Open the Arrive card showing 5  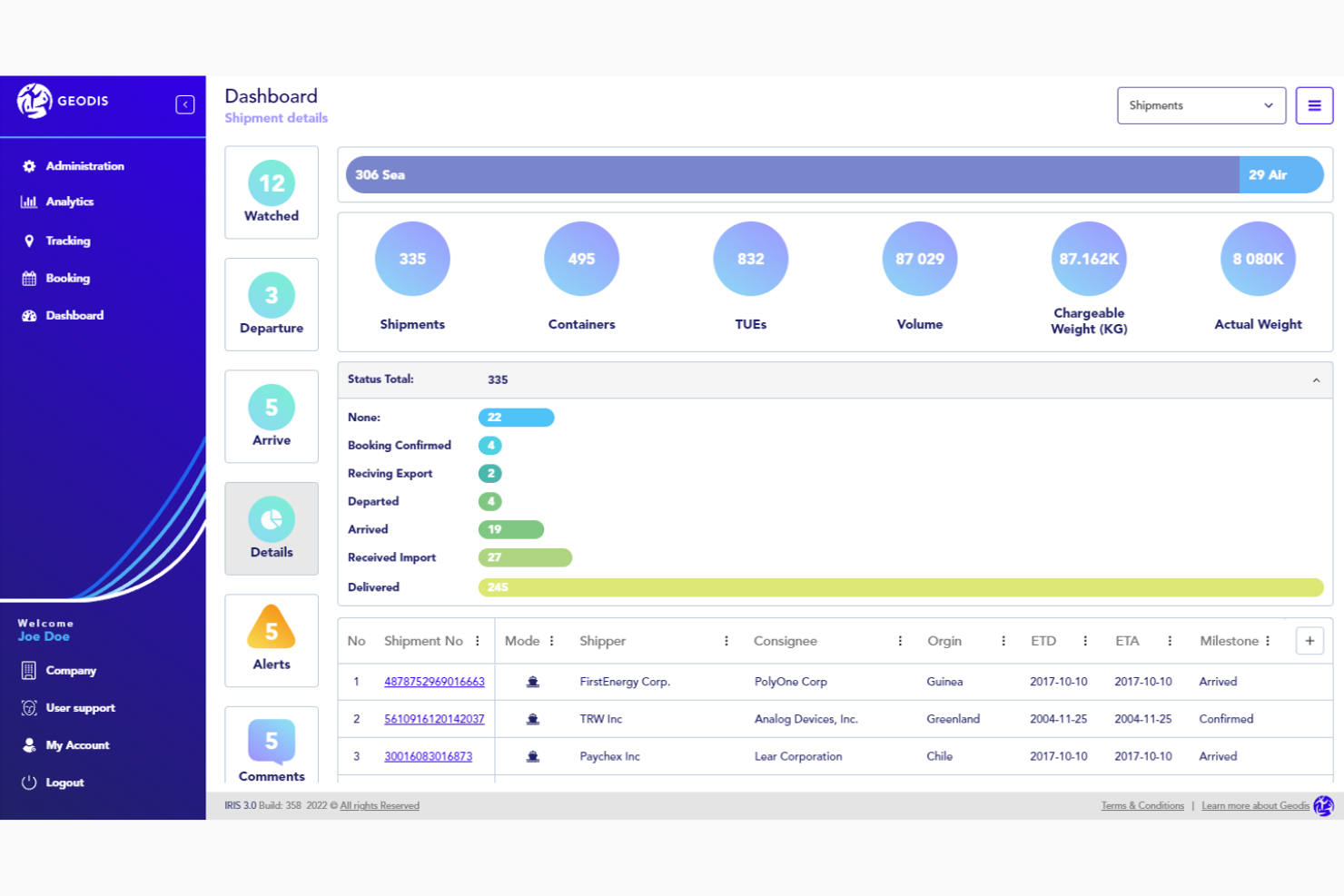(272, 417)
